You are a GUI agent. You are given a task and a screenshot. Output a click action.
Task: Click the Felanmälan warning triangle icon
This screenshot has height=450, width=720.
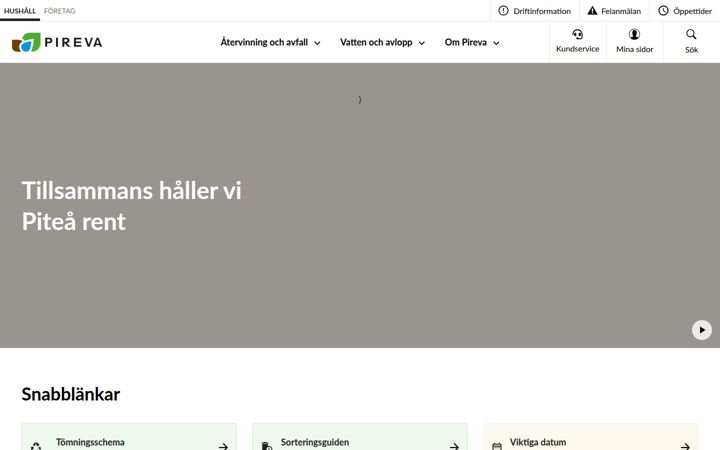click(x=592, y=11)
